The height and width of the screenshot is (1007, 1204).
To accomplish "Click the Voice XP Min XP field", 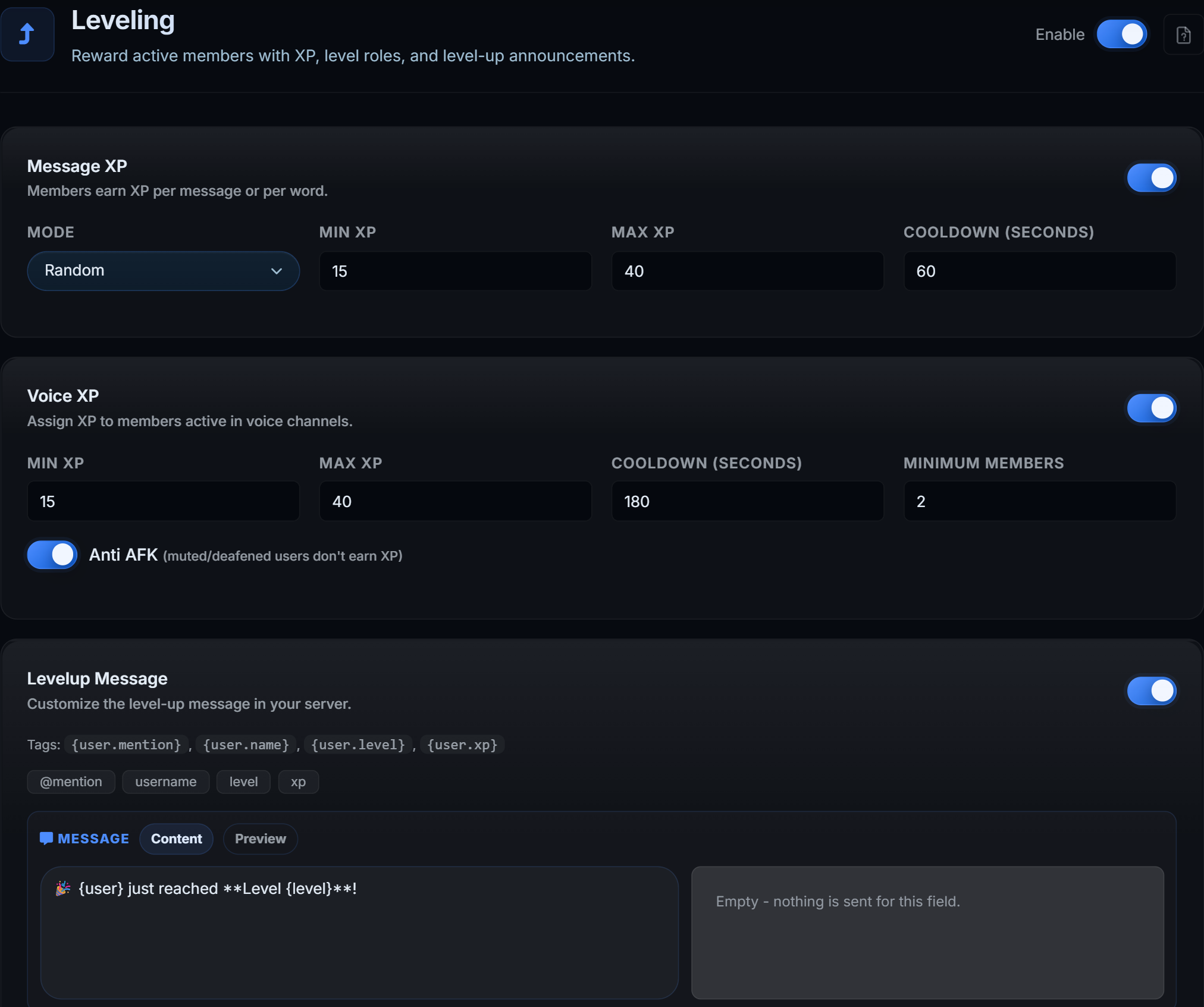I will (x=164, y=502).
